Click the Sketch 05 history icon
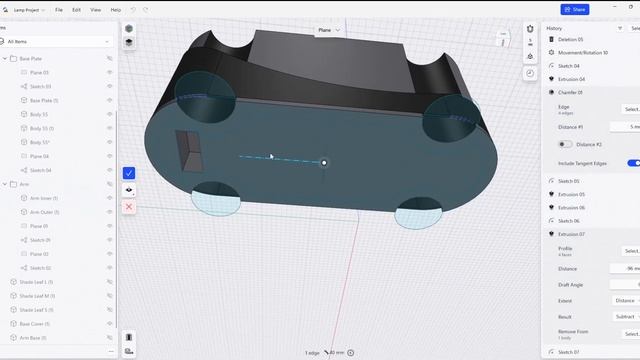The image size is (640, 360). click(x=551, y=181)
